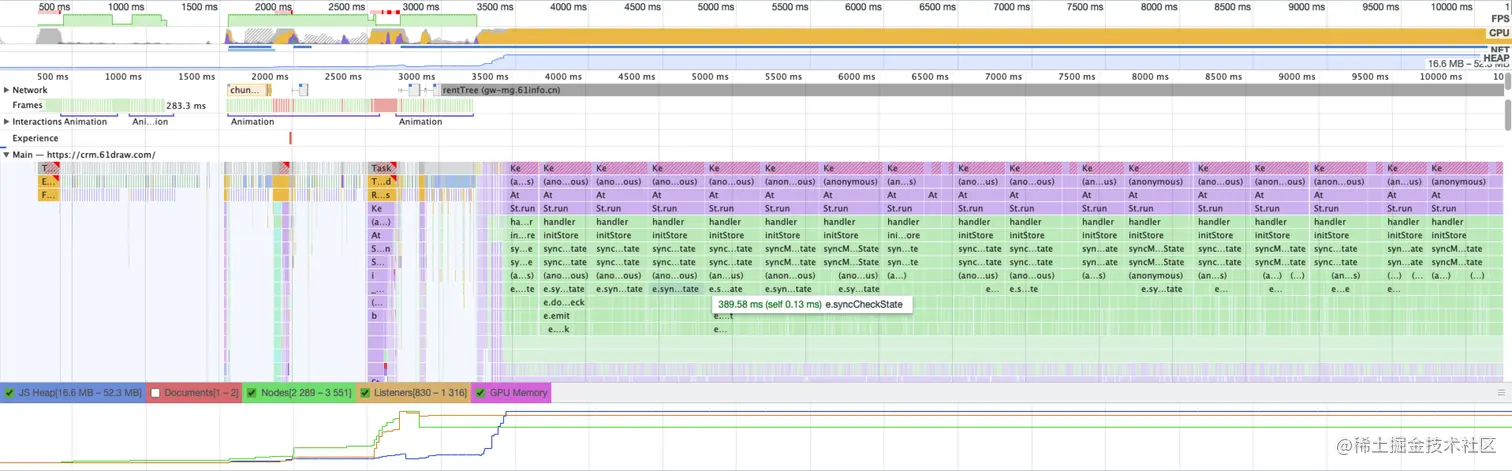The height and width of the screenshot is (471, 1512).
Task: Uncheck the Nodes counter checkbox
Action: [252, 393]
